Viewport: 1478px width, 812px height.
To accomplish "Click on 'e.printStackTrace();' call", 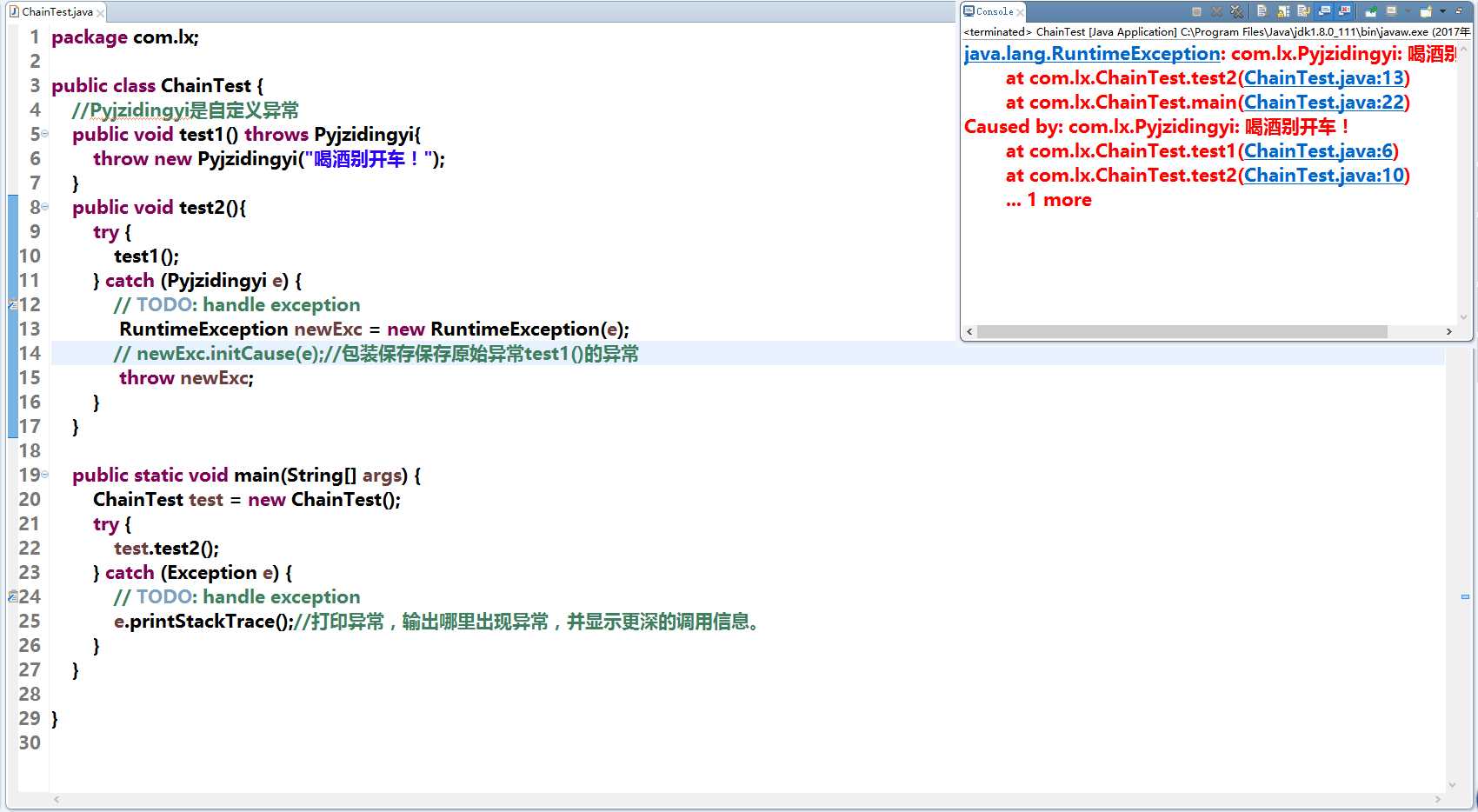I will tap(203, 622).
